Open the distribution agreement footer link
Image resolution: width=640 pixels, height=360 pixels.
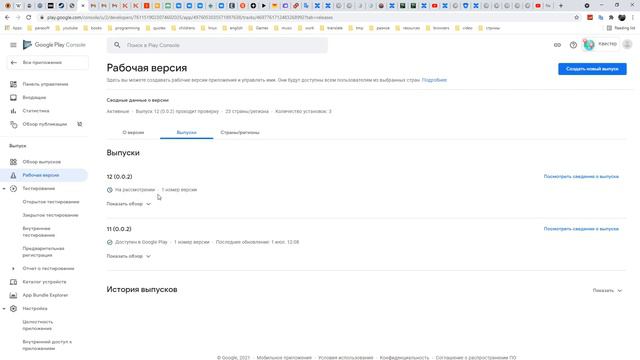(x=476, y=358)
